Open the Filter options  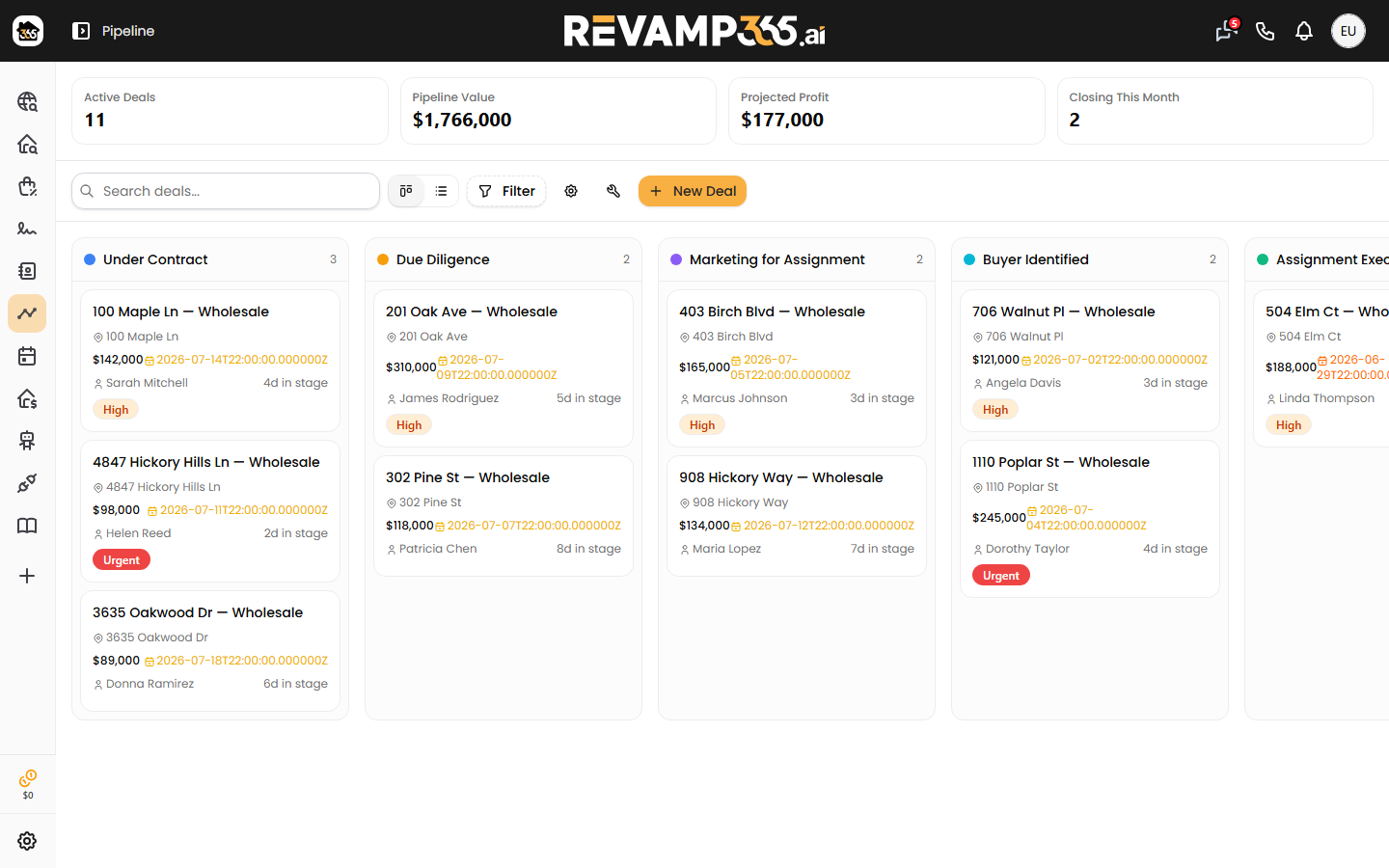pyautogui.click(x=506, y=191)
